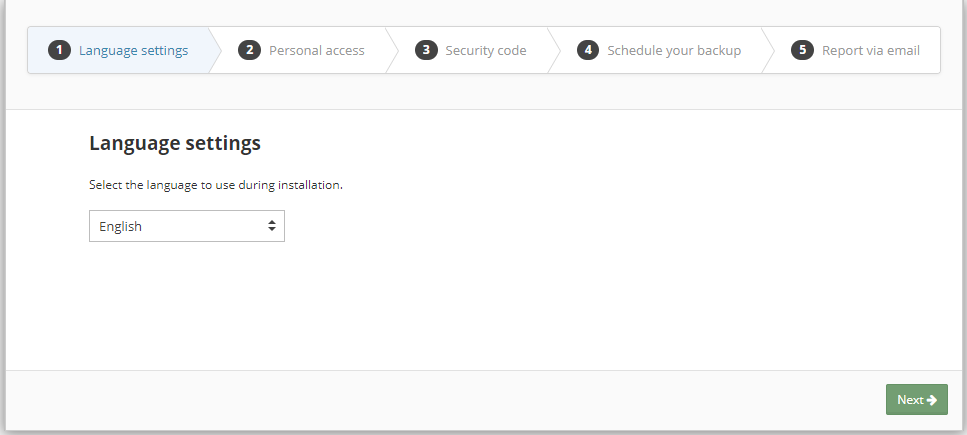
Task: Click the number 5 step badge
Action: (x=802, y=50)
